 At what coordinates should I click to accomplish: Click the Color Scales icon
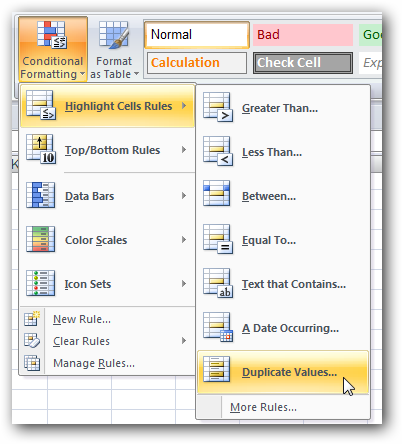pos(41,239)
